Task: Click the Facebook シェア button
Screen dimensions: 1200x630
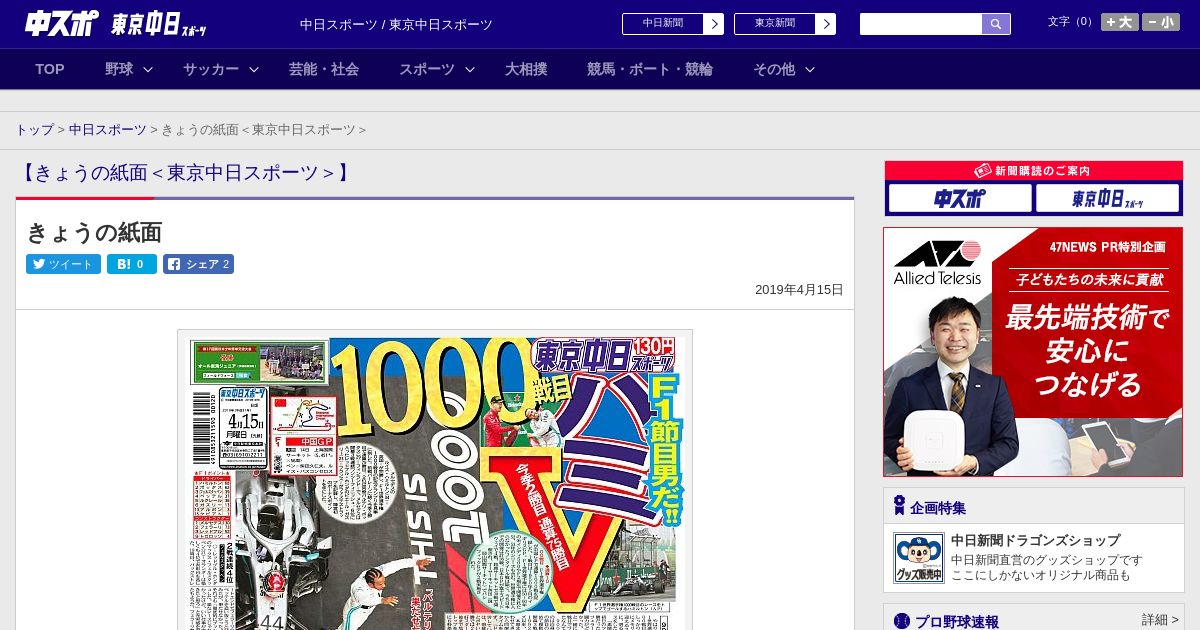Action: click(198, 264)
